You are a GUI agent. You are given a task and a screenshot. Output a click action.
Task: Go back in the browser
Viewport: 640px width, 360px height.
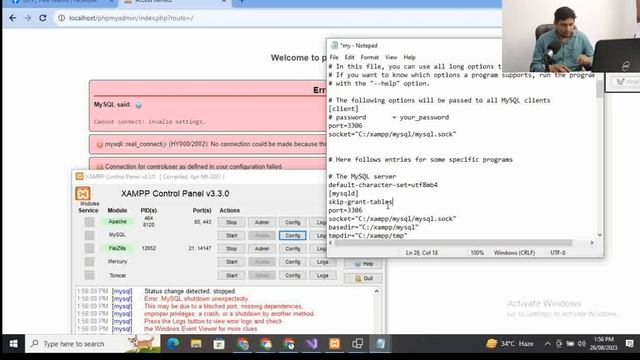[x=13, y=18]
